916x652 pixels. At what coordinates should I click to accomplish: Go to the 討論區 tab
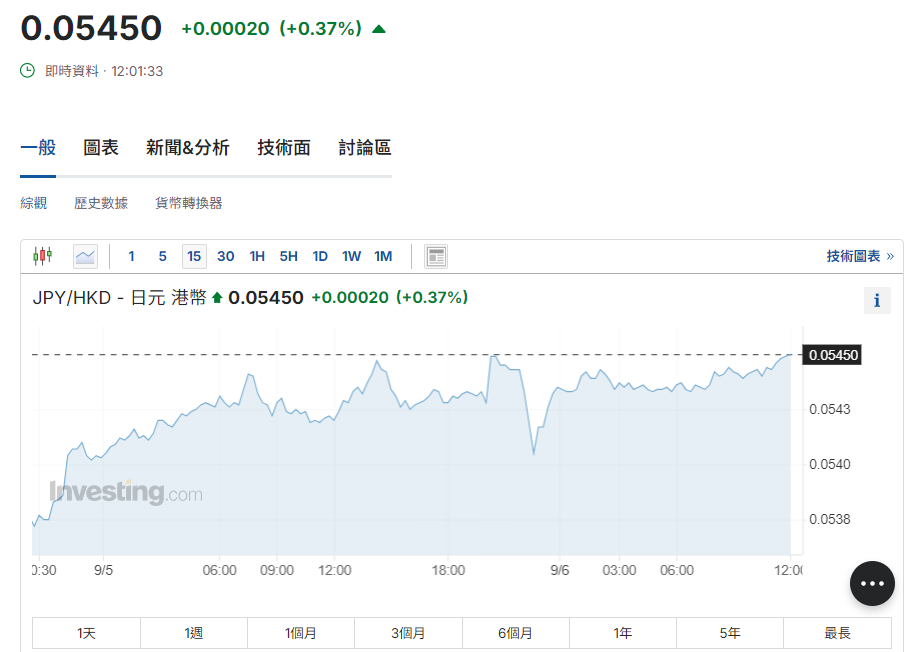[x=364, y=148]
